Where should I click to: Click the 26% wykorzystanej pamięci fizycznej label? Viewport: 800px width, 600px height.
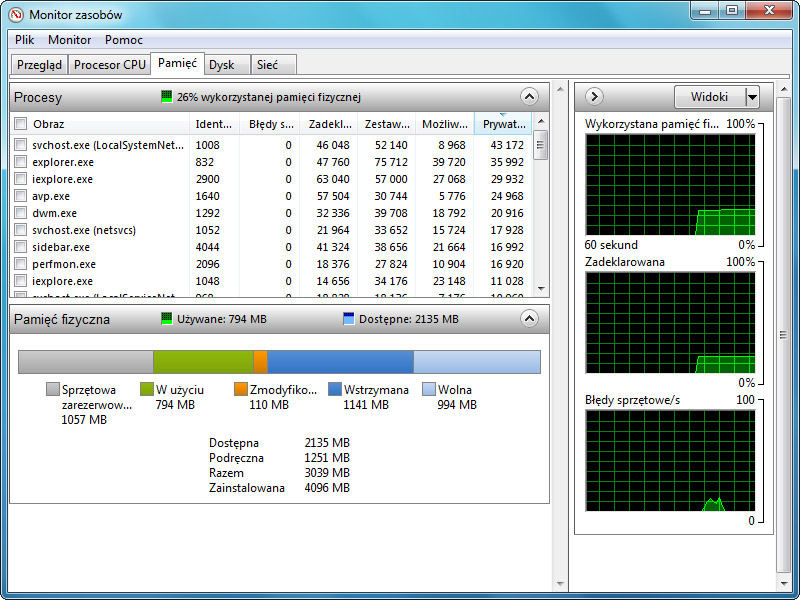(269, 97)
